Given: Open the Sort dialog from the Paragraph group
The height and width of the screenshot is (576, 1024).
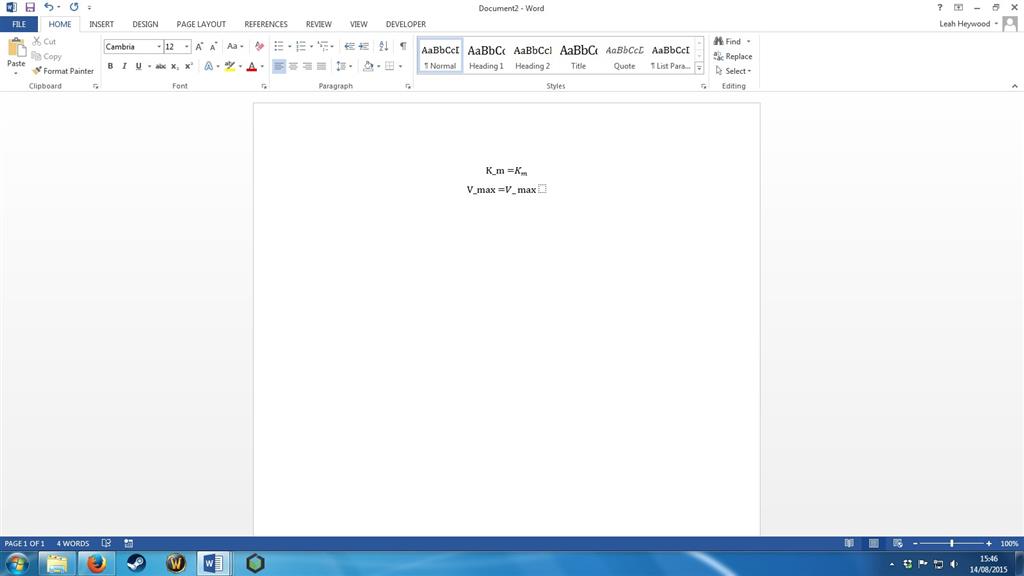Looking at the screenshot, I should coord(383,45).
